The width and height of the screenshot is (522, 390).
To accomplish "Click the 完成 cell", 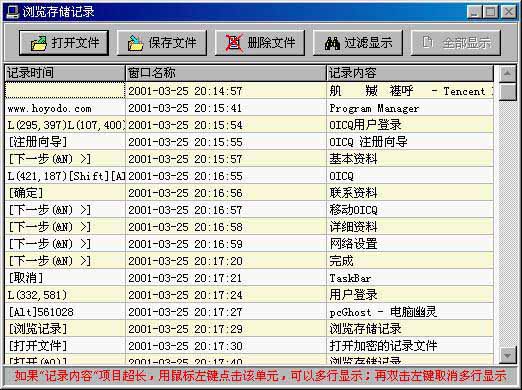I will coord(410,261).
